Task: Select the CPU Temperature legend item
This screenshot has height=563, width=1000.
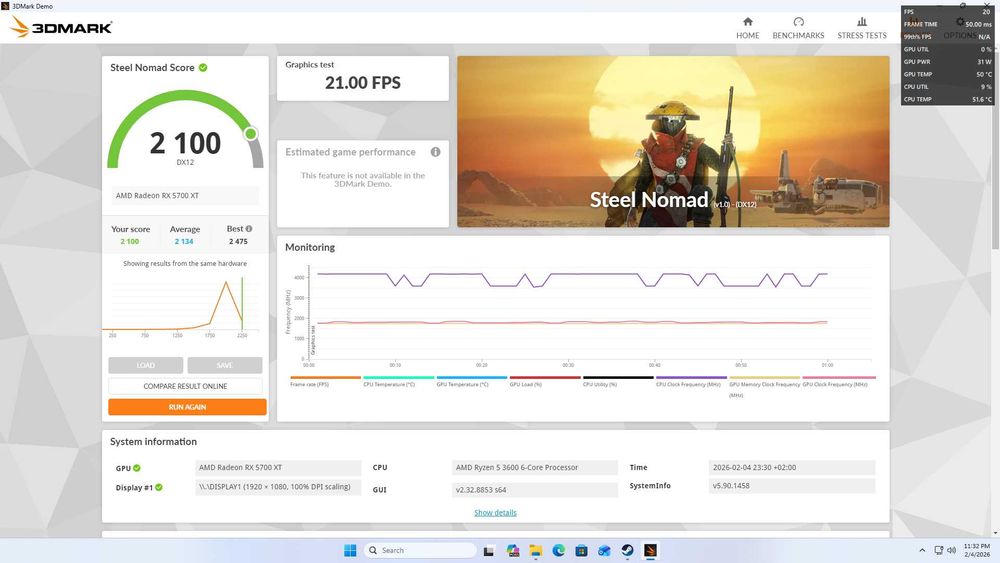Action: pyautogui.click(x=398, y=381)
